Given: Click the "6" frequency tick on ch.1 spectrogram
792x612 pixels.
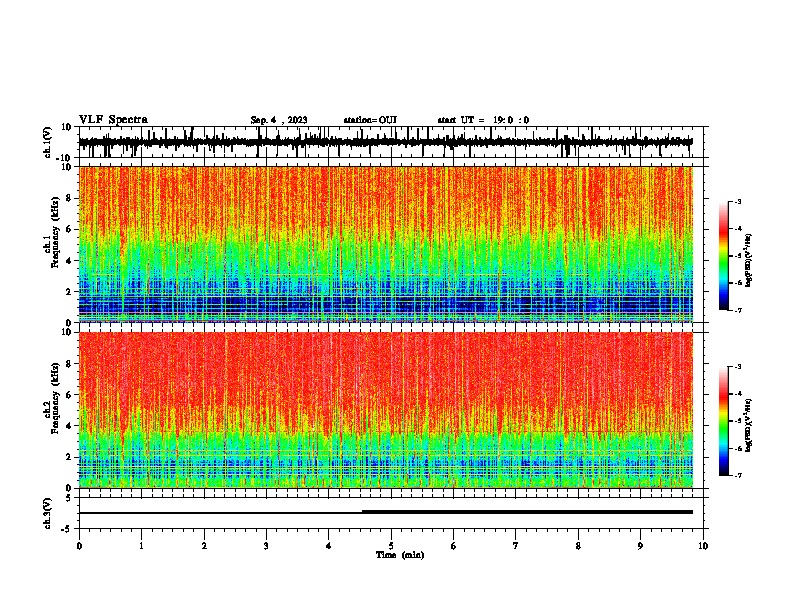Looking at the screenshot, I should coord(70,229).
